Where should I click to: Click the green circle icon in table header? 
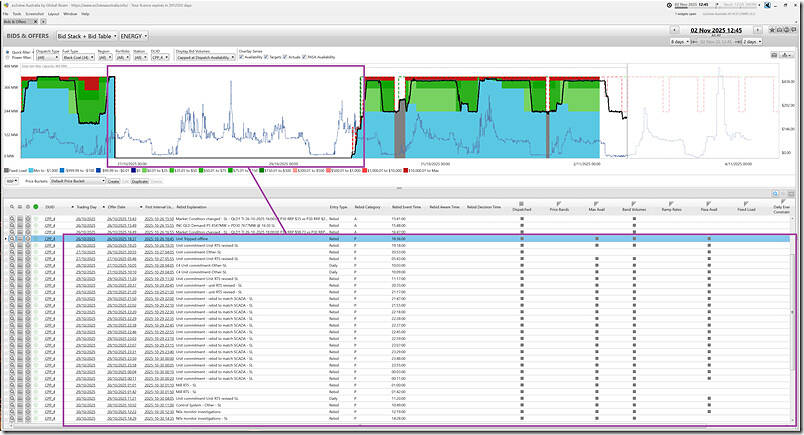35,207
